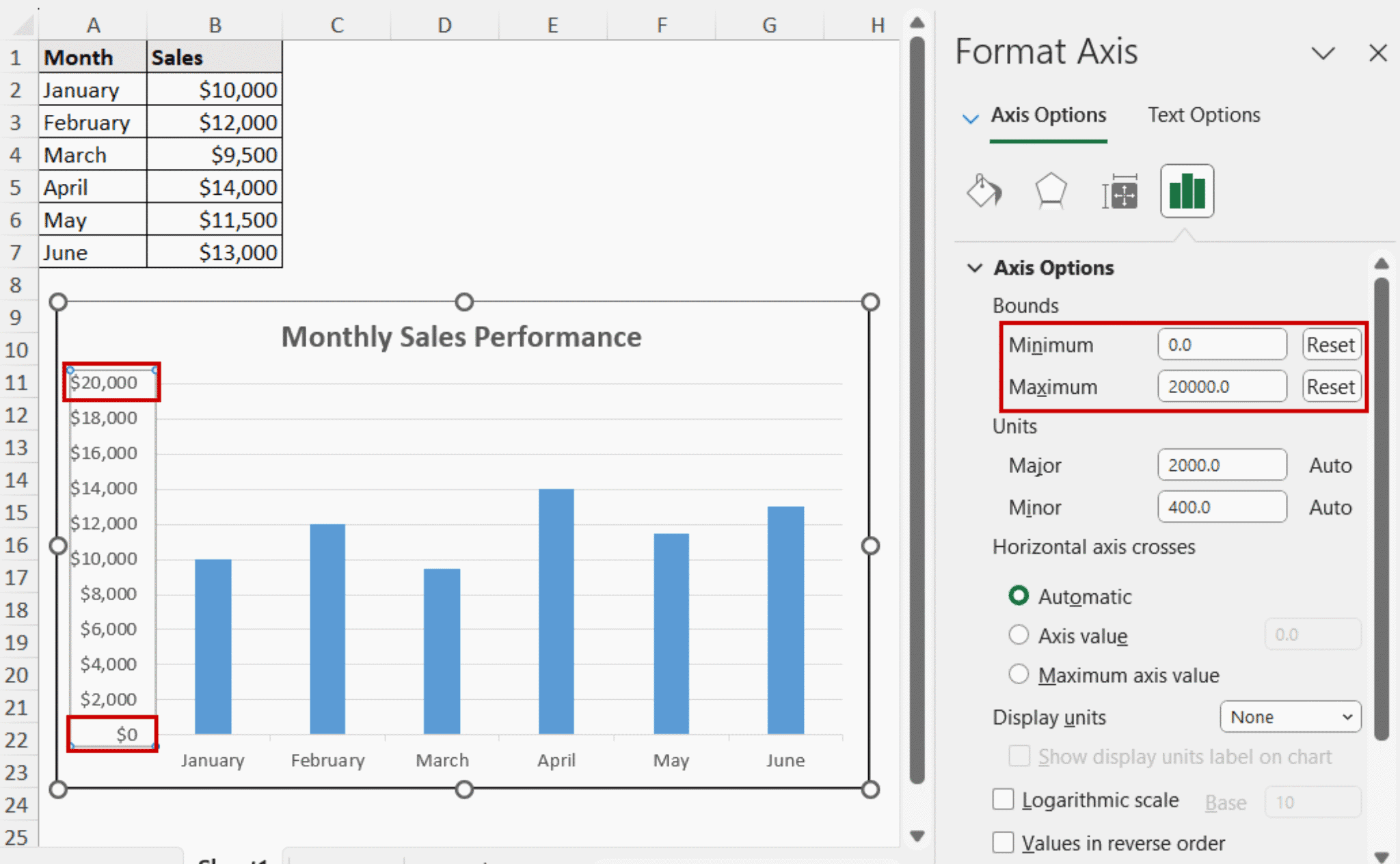This screenshot has width=1400, height=864.
Task: Click spreadsheet scroll down arrow
Action: [917, 835]
